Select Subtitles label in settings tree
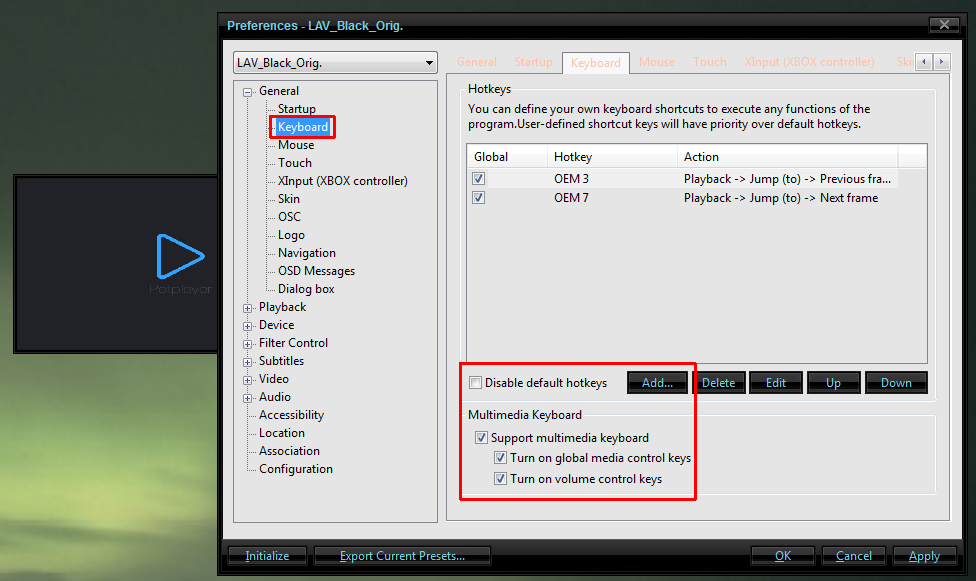Viewport: 976px width, 581px height. [281, 362]
